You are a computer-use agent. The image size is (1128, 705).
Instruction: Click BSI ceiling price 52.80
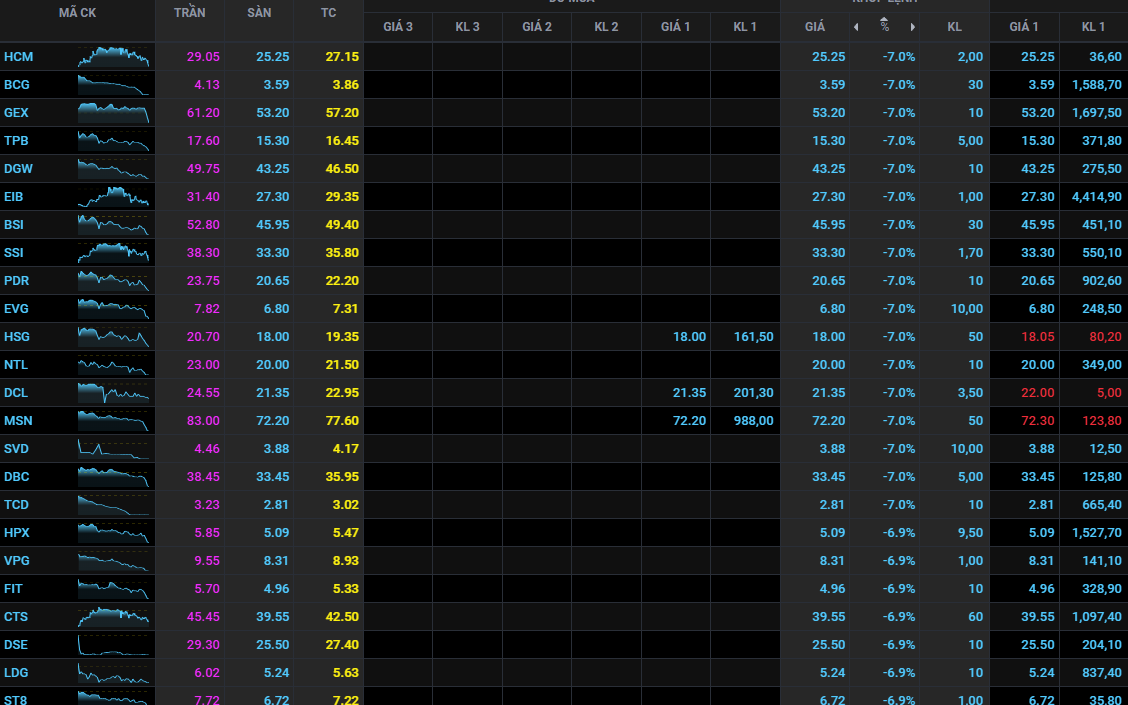click(x=203, y=225)
